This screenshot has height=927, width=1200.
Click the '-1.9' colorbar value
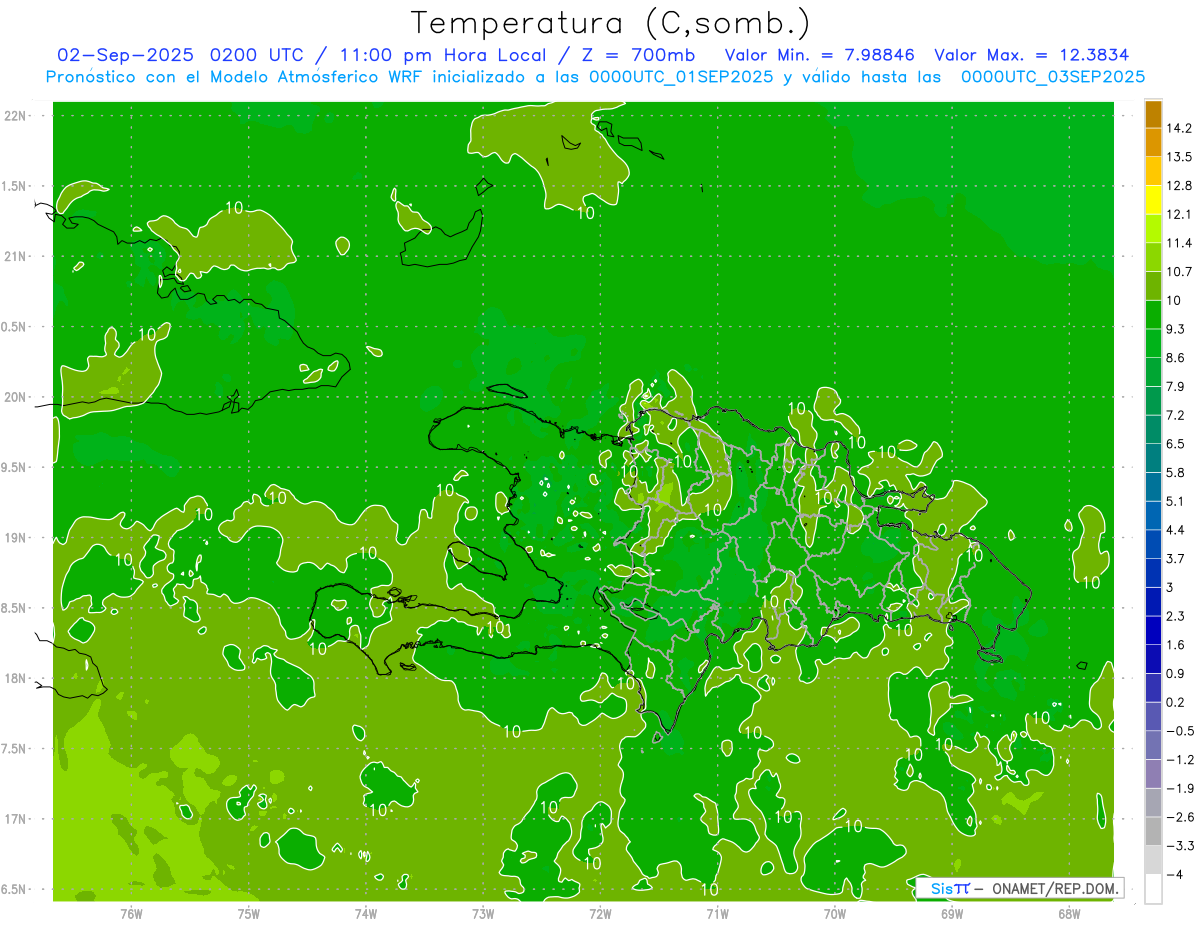1180,788
